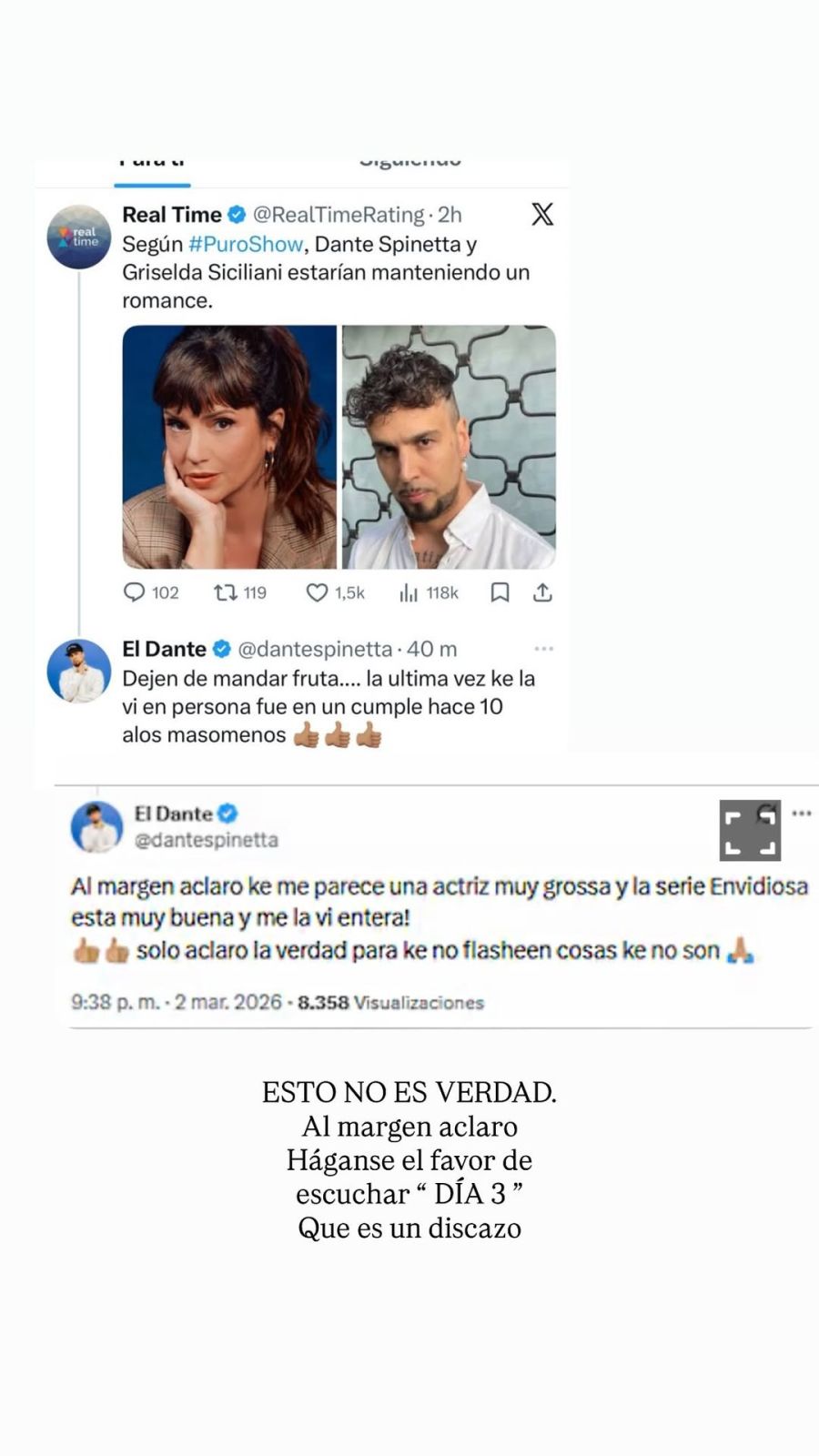Click the X logo icon on Real Time tweet
Viewport: 819px width, 1456px height.
(542, 214)
